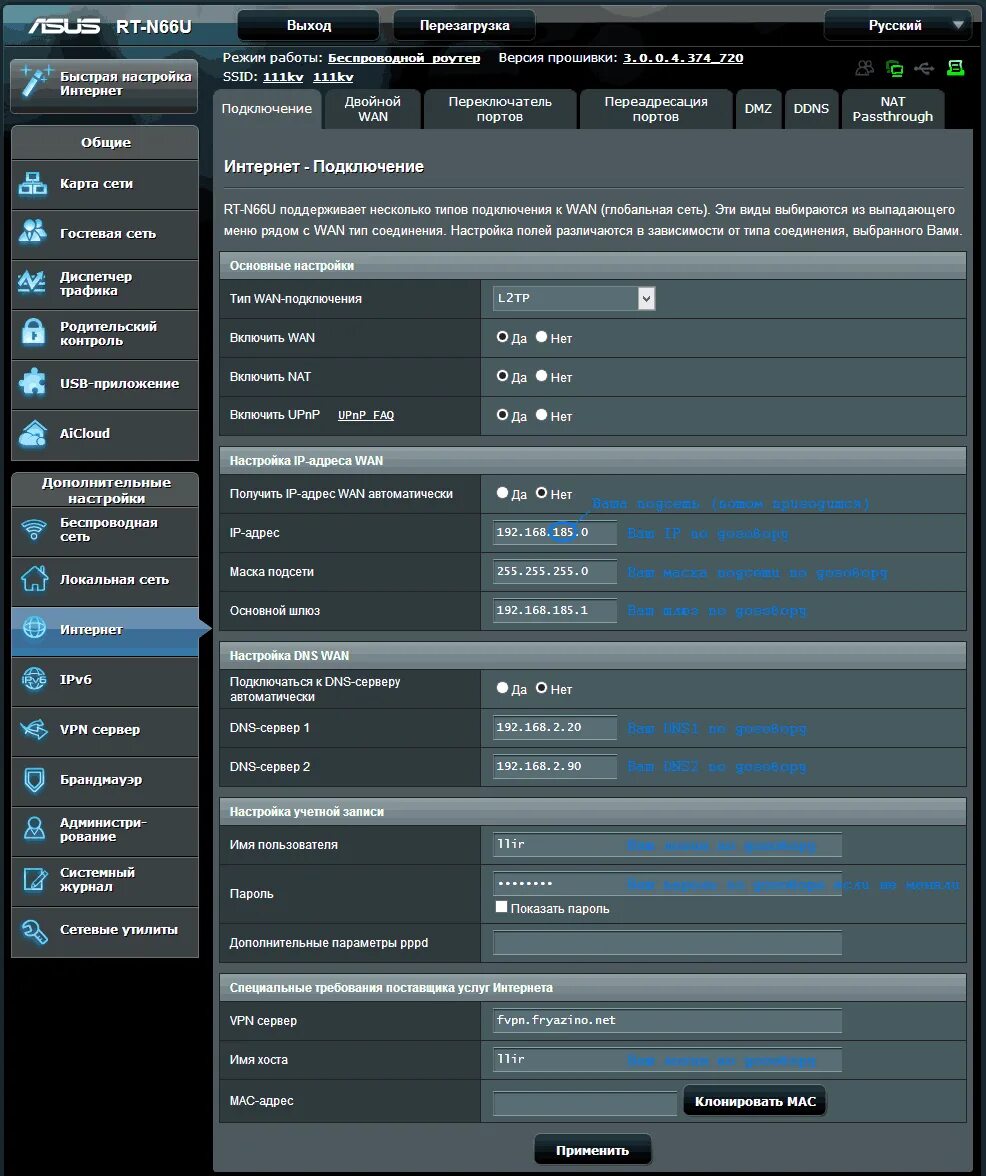
Task: Click the Имя пользователя field
Action: click(x=667, y=844)
